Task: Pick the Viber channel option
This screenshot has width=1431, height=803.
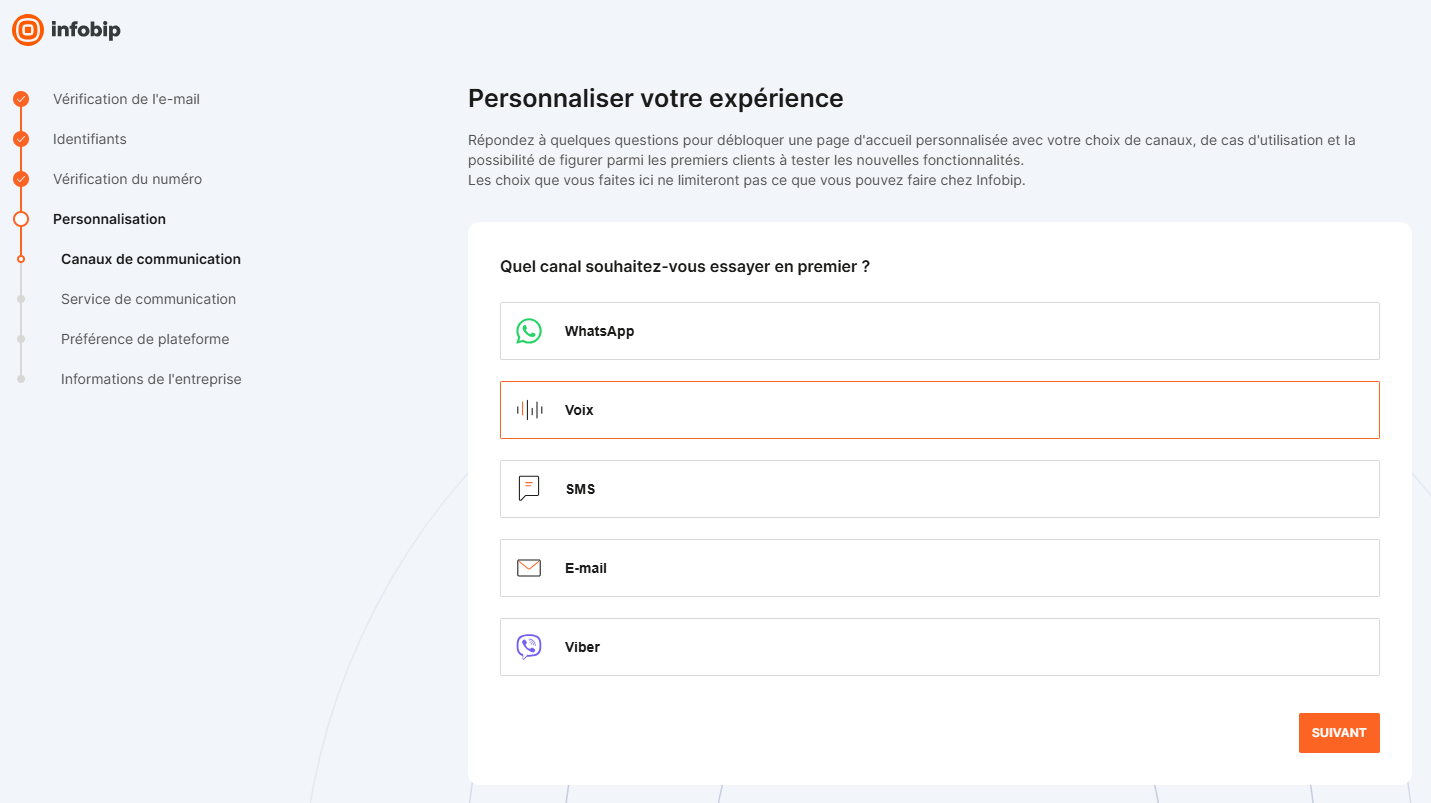Action: coord(940,647)
